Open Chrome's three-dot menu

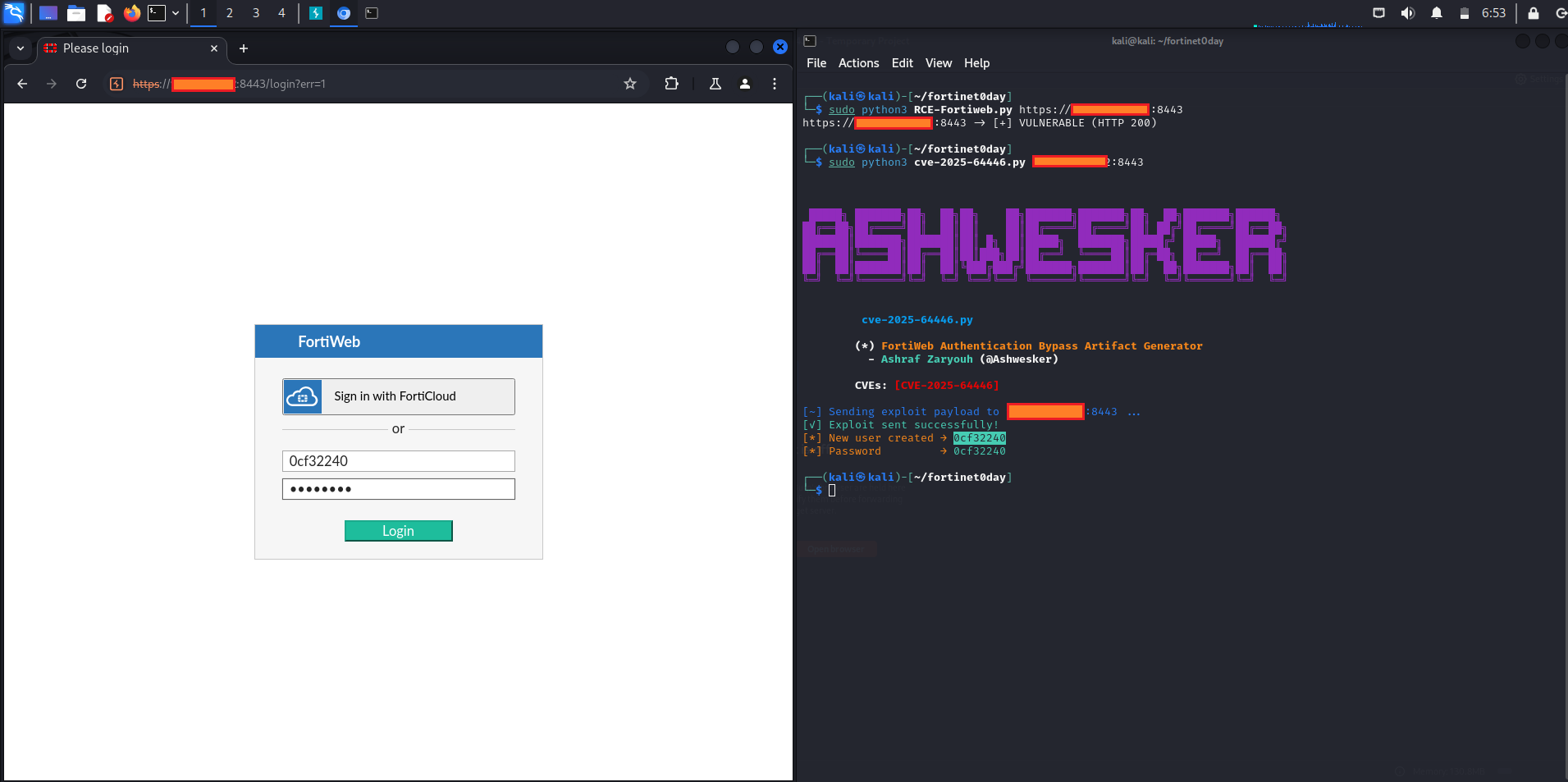click(x=775, y=84)
